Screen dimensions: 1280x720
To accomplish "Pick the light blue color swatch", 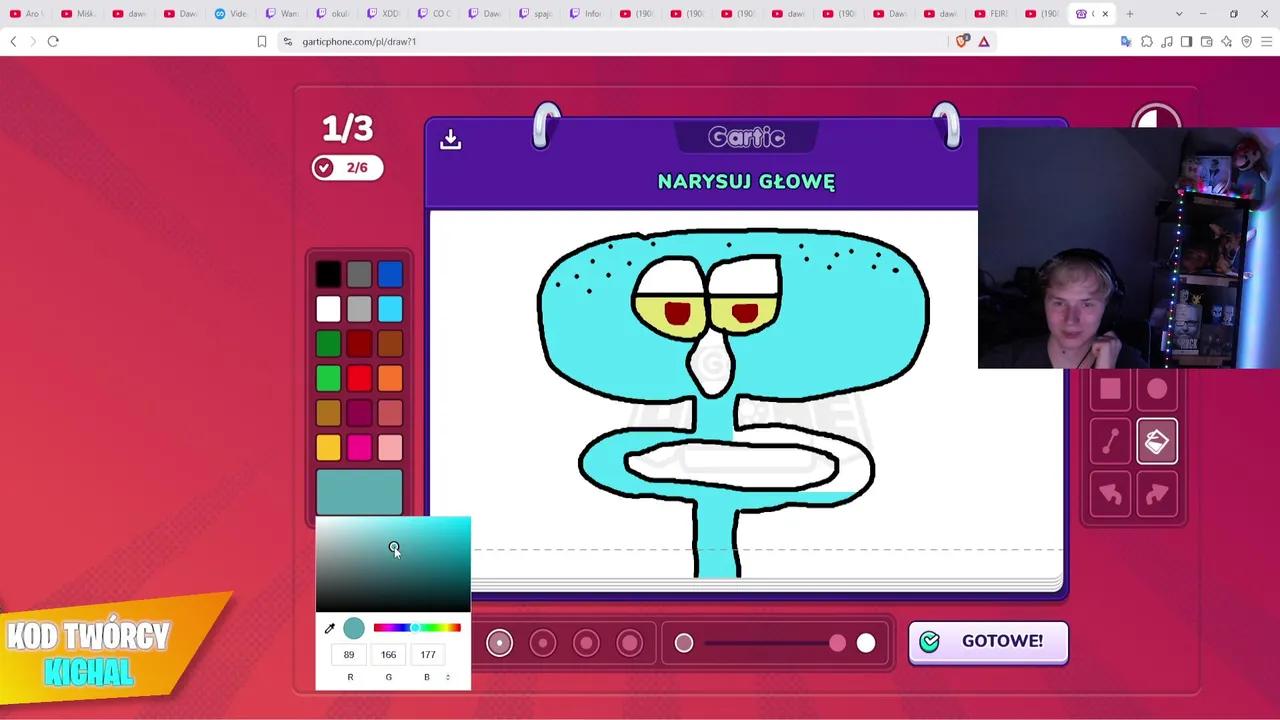I will [x=390, y=309].
